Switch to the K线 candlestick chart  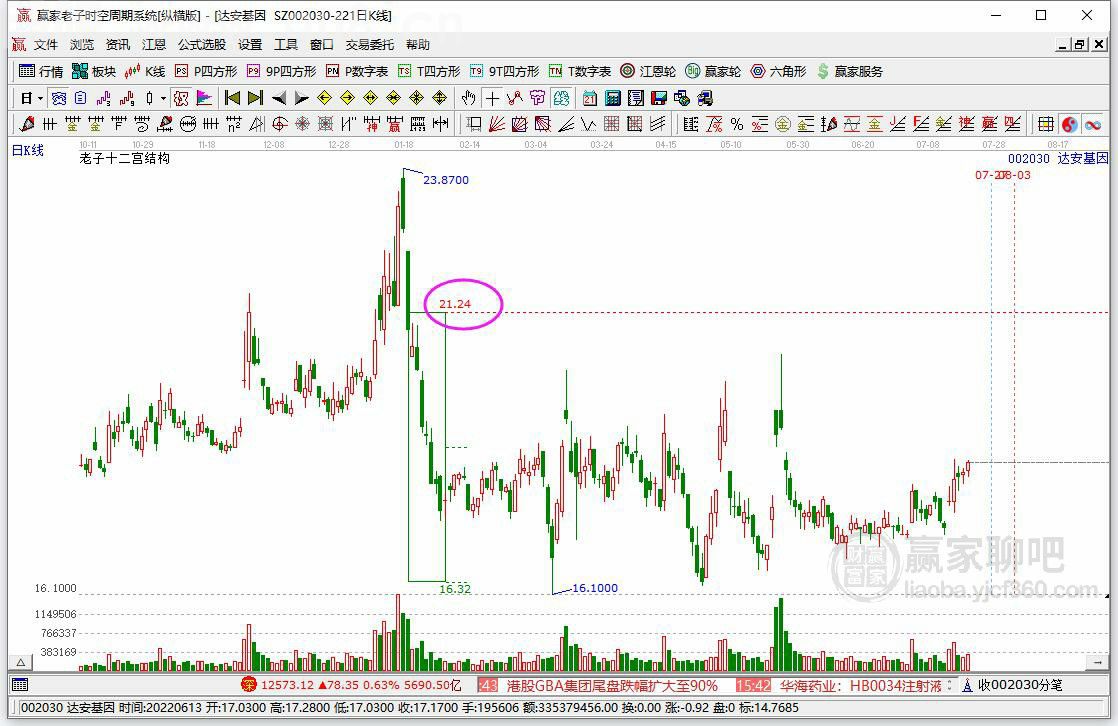pyautogui.click(x=145, y=71)
